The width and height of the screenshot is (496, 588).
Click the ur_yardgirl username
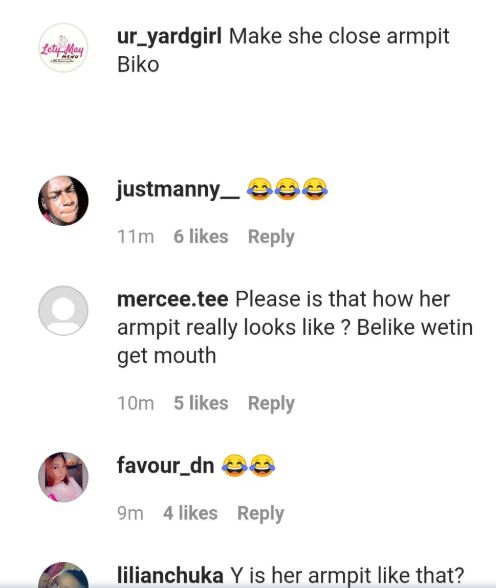click(169, 37)
